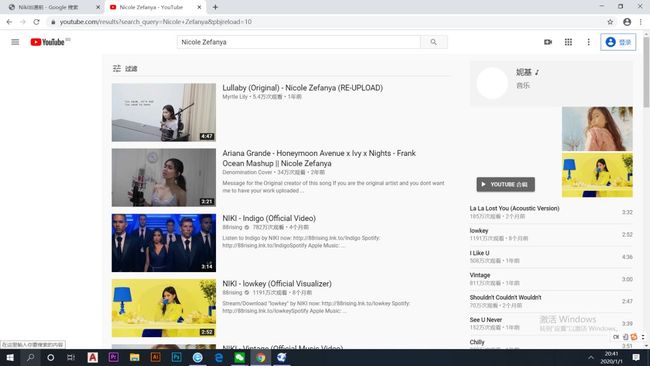Open the search filter options

(125, 68)
